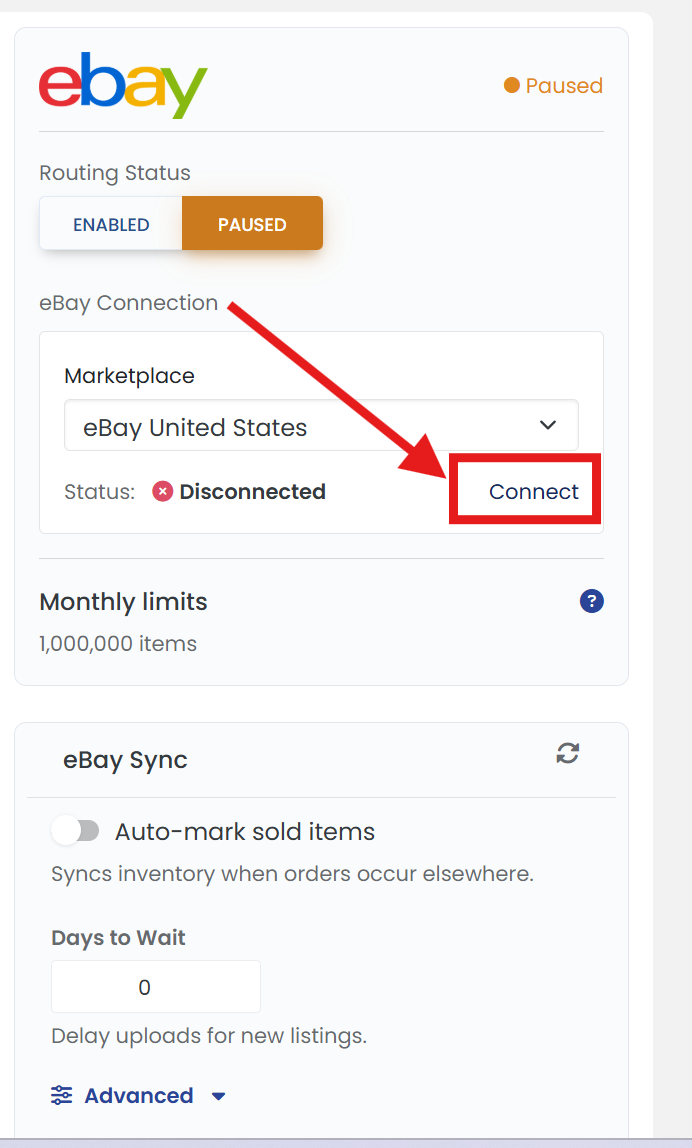Click the eBay logo

(x=123, y=84)
